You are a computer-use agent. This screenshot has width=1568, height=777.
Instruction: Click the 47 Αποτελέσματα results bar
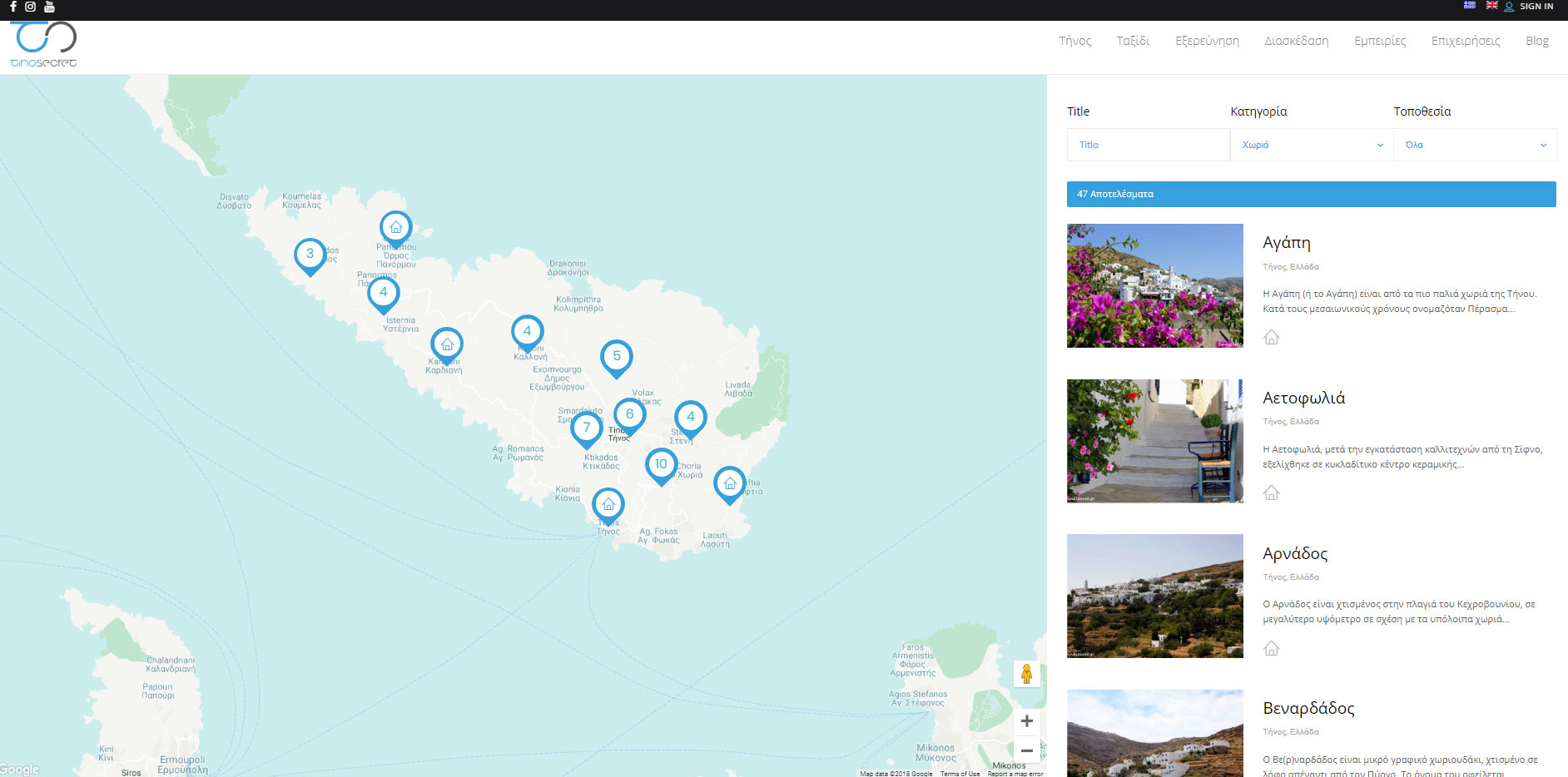(x=1312, y=194)
